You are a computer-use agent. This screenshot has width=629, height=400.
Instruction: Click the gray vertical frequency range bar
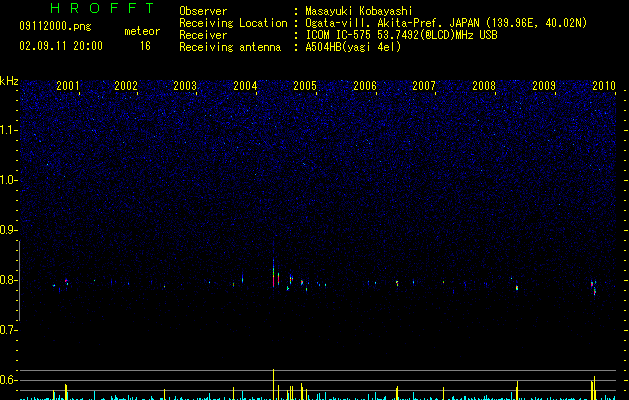tap(20, 280)
